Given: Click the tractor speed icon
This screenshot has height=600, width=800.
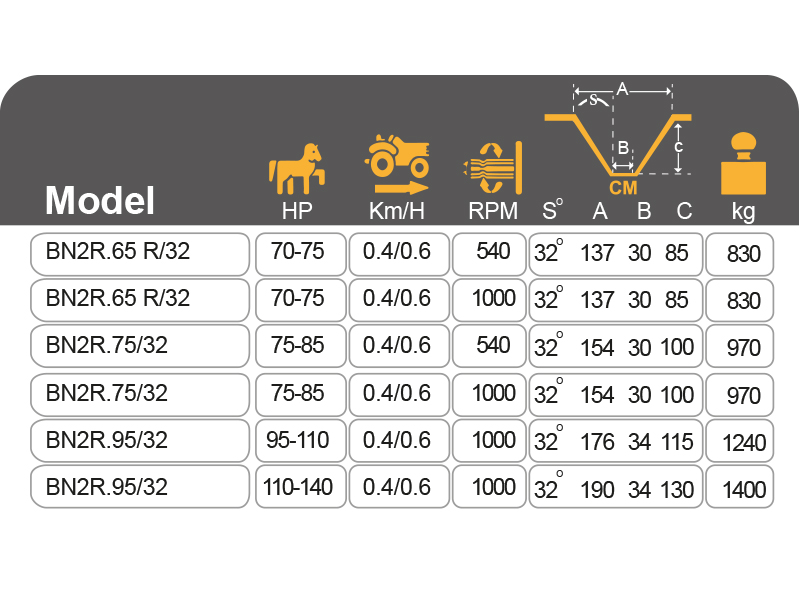Looking at the screenshot, I should tap(397, 164).
